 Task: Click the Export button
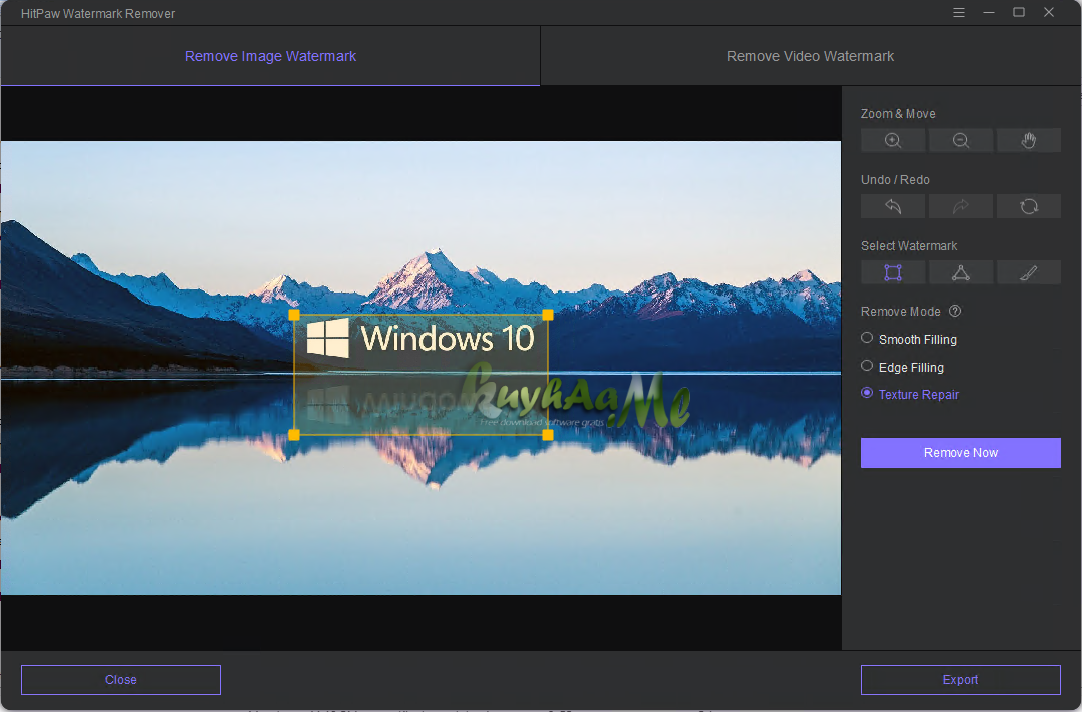click(x=961, y=680)
